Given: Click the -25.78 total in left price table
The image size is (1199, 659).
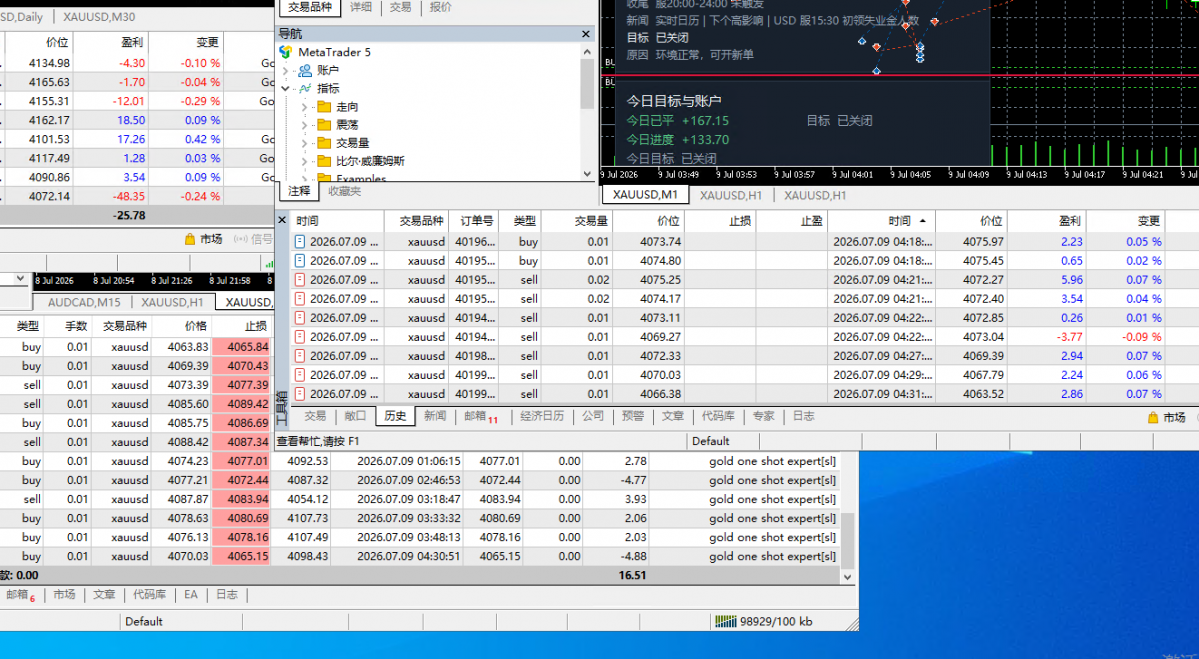Looking at the screenshot, I should click(x=128, y=216).
